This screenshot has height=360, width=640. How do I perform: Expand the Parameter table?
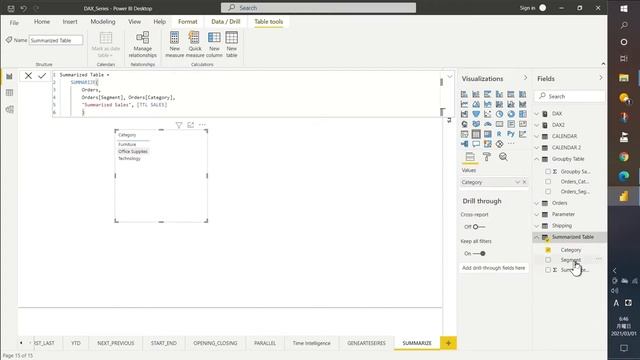537,214
